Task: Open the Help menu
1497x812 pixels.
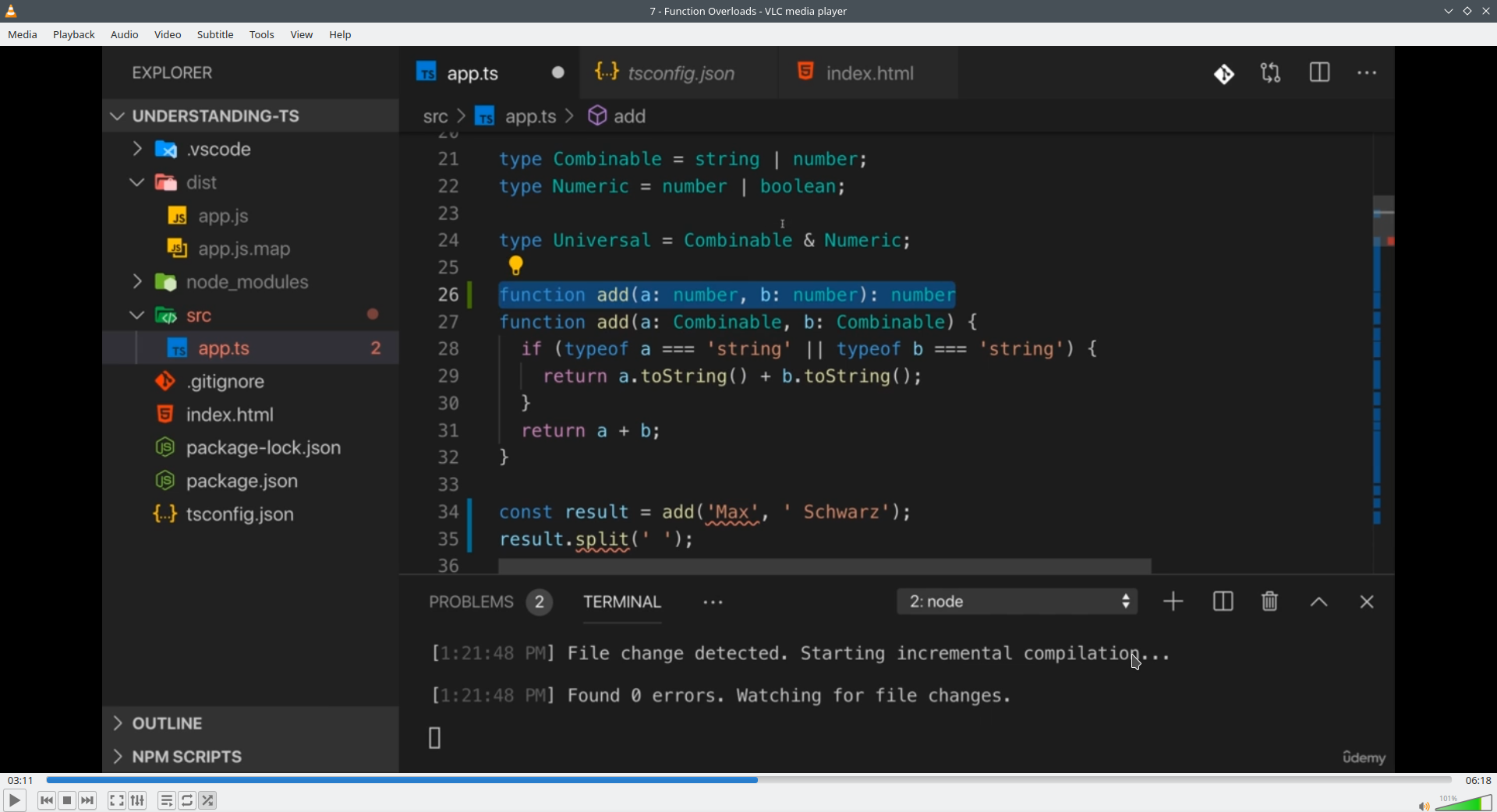Action: click(x=341, y=35)
